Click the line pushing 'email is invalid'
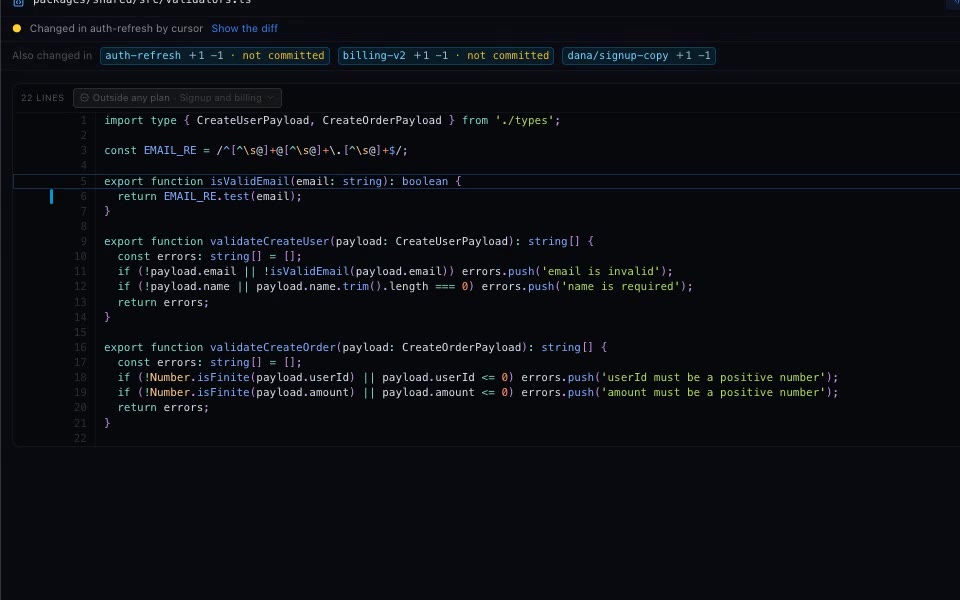 [x=395, y=271]
